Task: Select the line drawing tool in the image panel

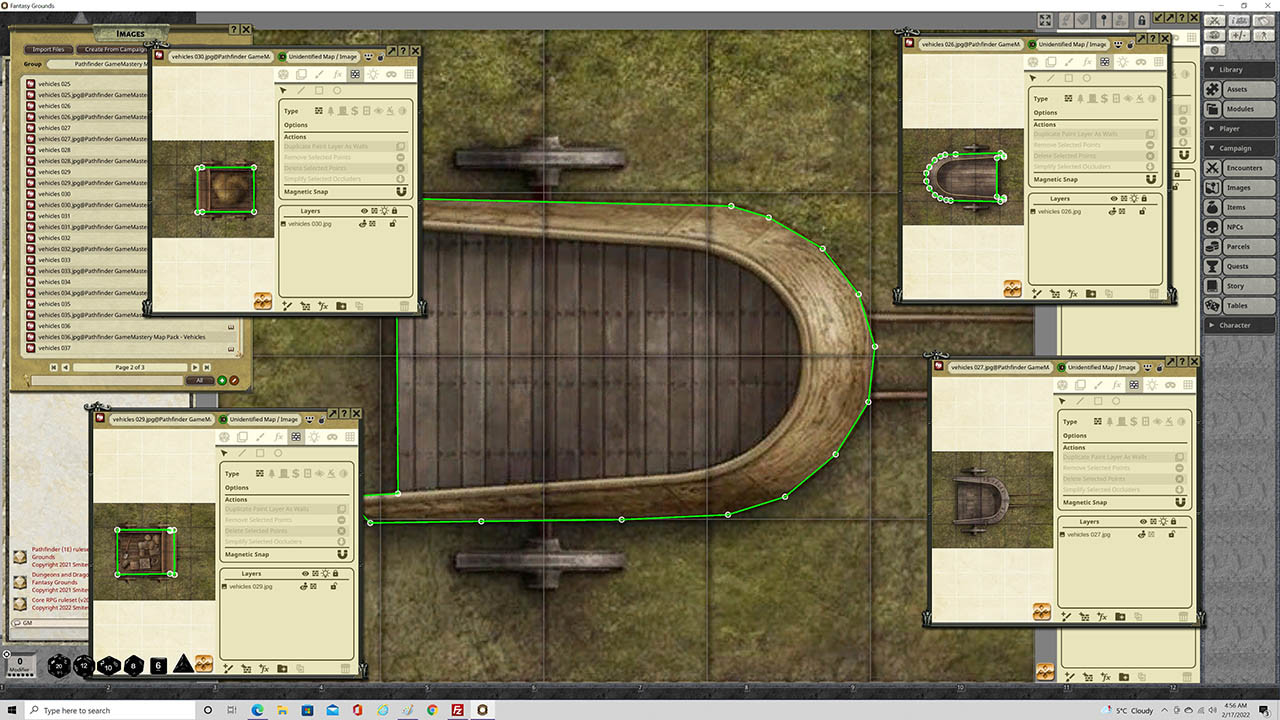Action: coord(302,89)
